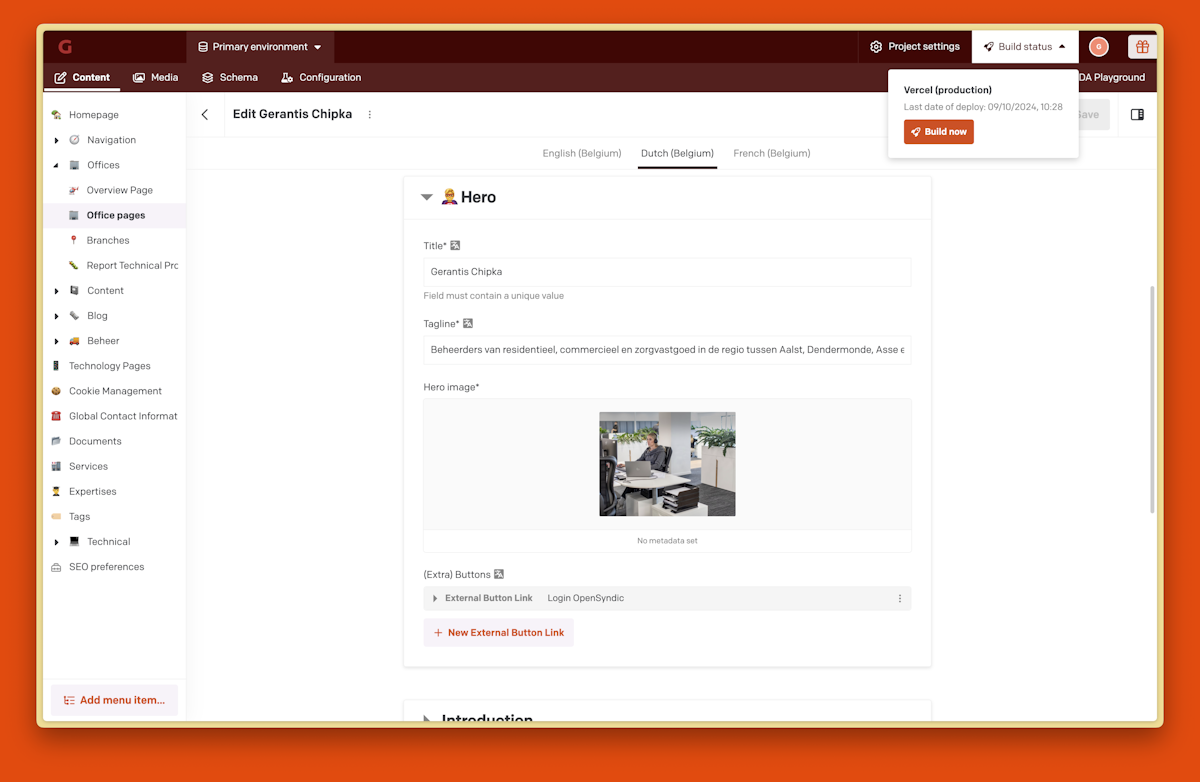The width and height of the screenshot is (1200, 782).
Task: Click the vertical scrollbar of the editor
Action: (1152, 400)
